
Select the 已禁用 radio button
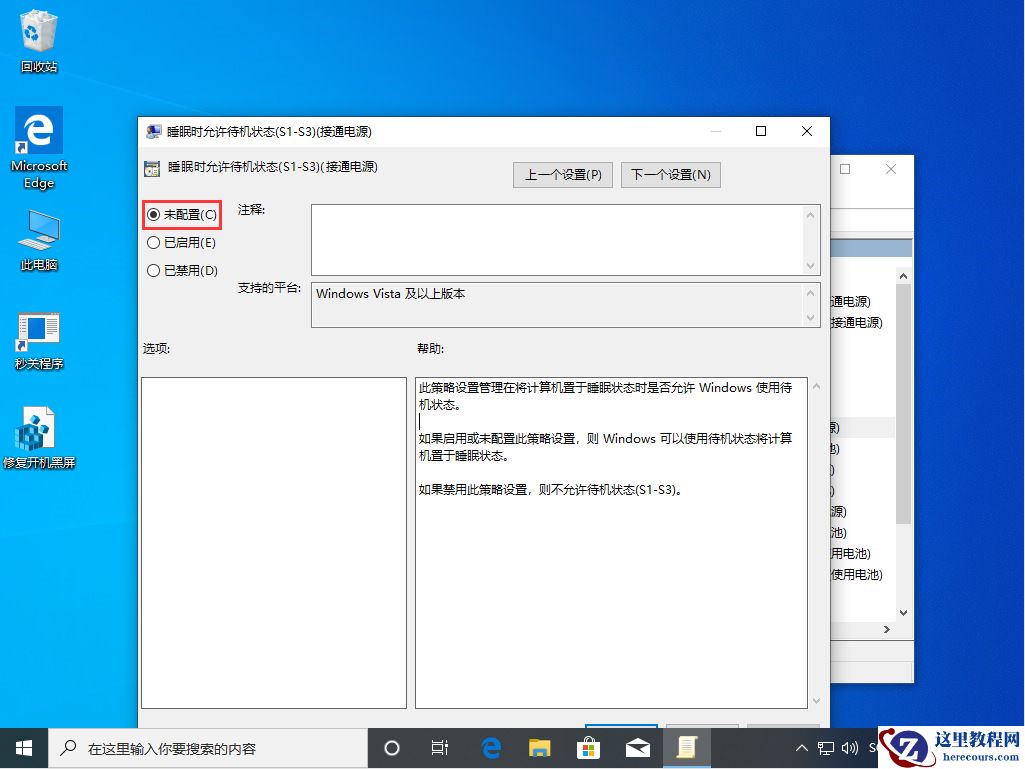154,270
